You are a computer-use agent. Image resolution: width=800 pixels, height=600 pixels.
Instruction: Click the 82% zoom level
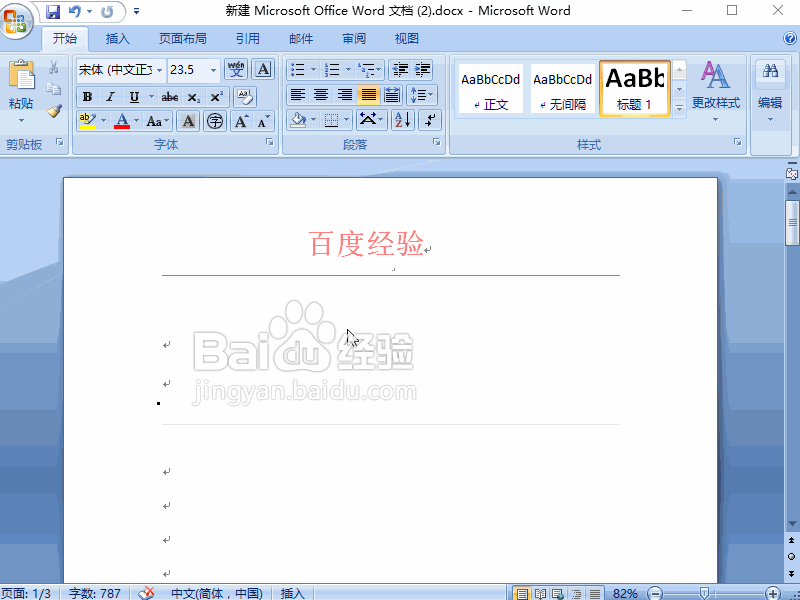tap(625, 593)
